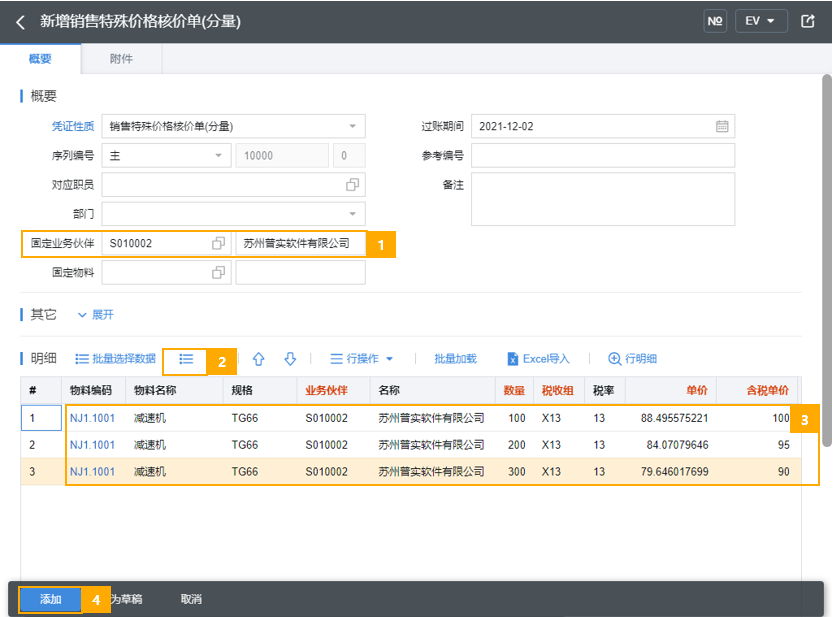Click the 10000 serial number field
The width and height of the screenshot is (834, 617).
282,156
